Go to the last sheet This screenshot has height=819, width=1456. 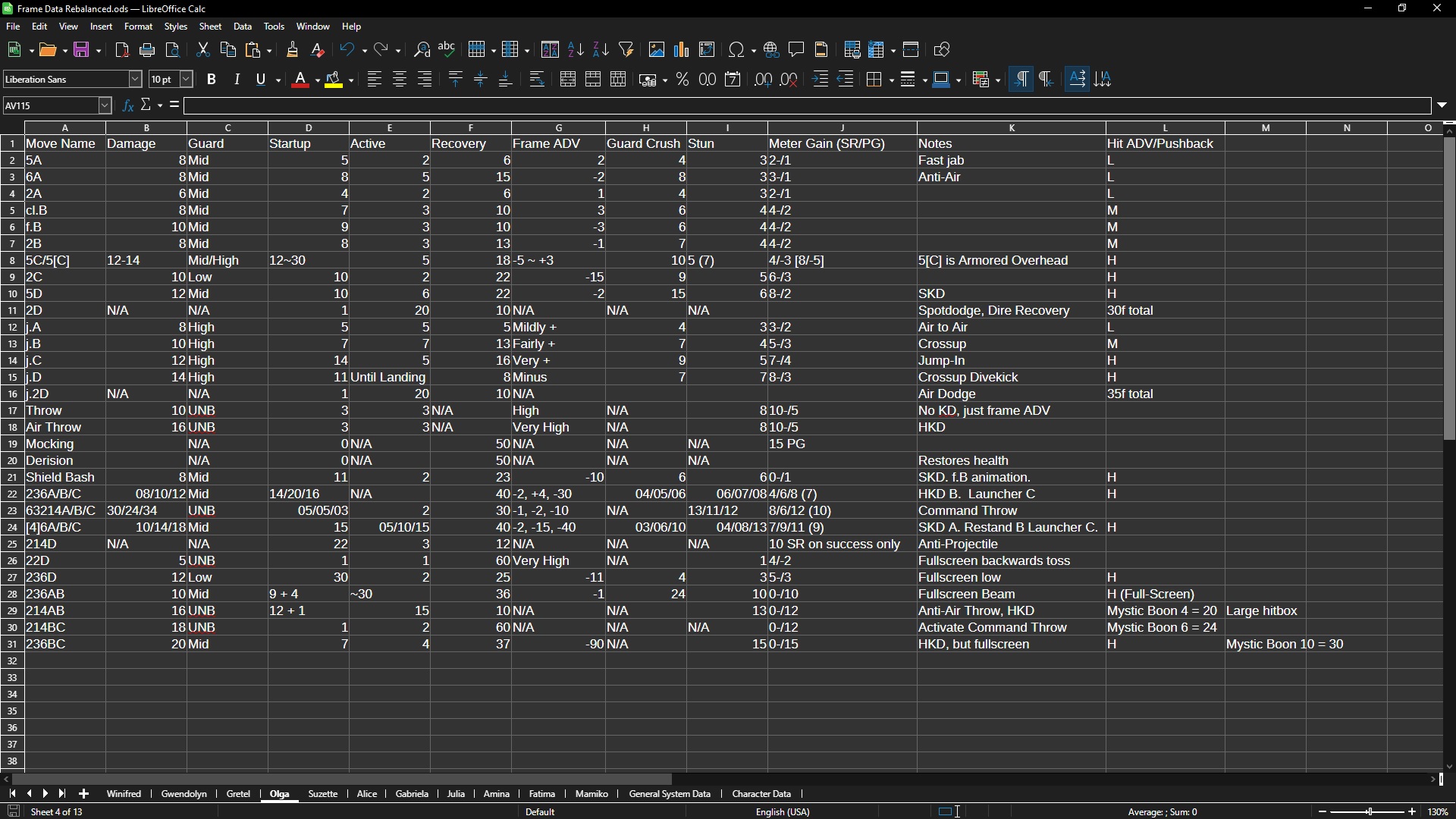pos(62,794)
